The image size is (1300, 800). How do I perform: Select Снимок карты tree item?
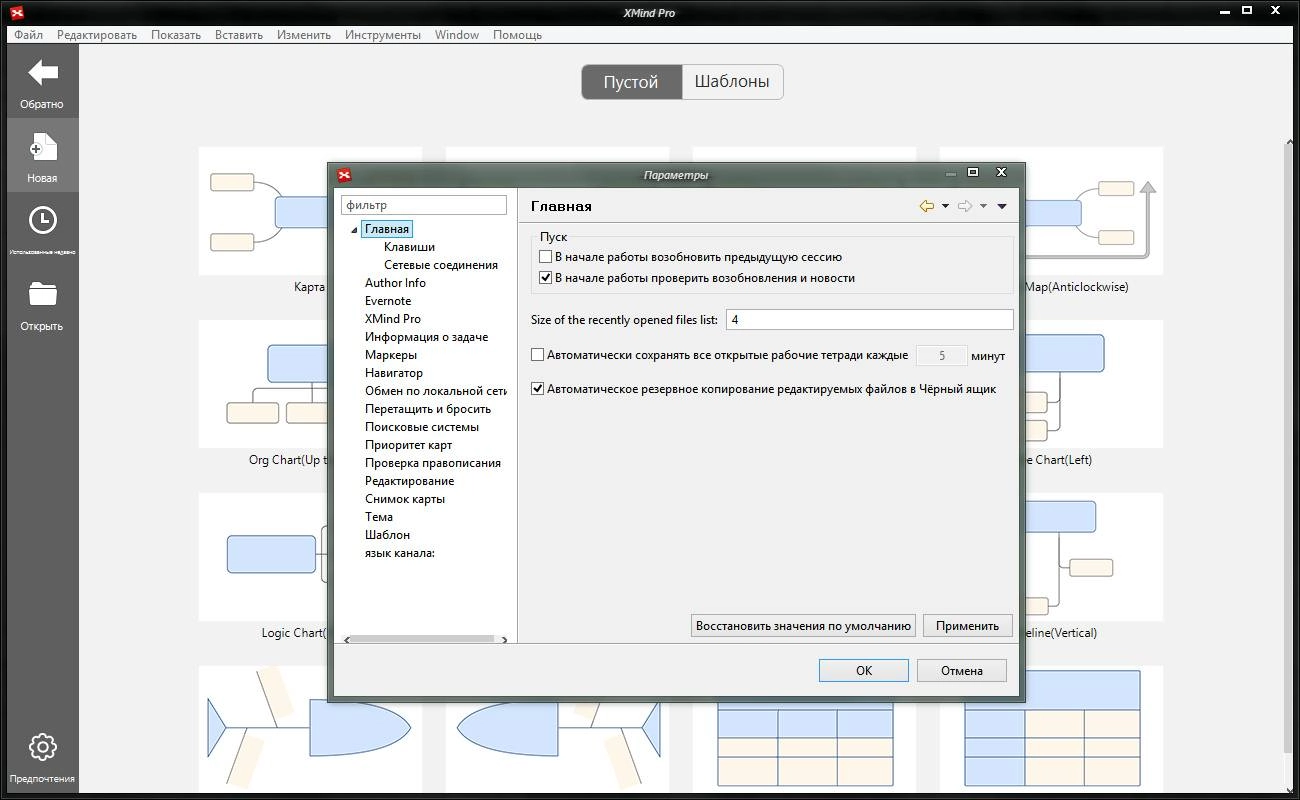(405, 499)
